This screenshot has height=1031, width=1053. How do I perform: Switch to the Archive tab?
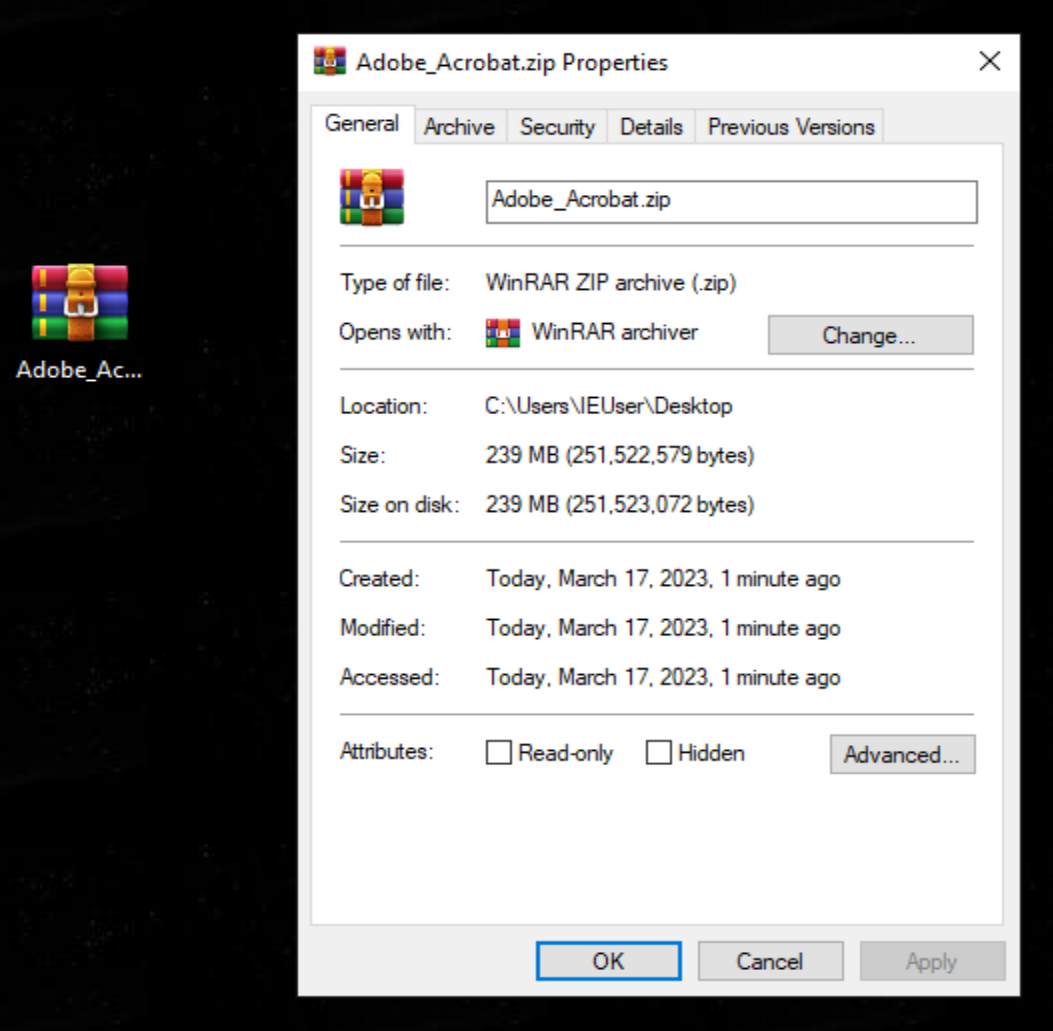pos(459,126)
